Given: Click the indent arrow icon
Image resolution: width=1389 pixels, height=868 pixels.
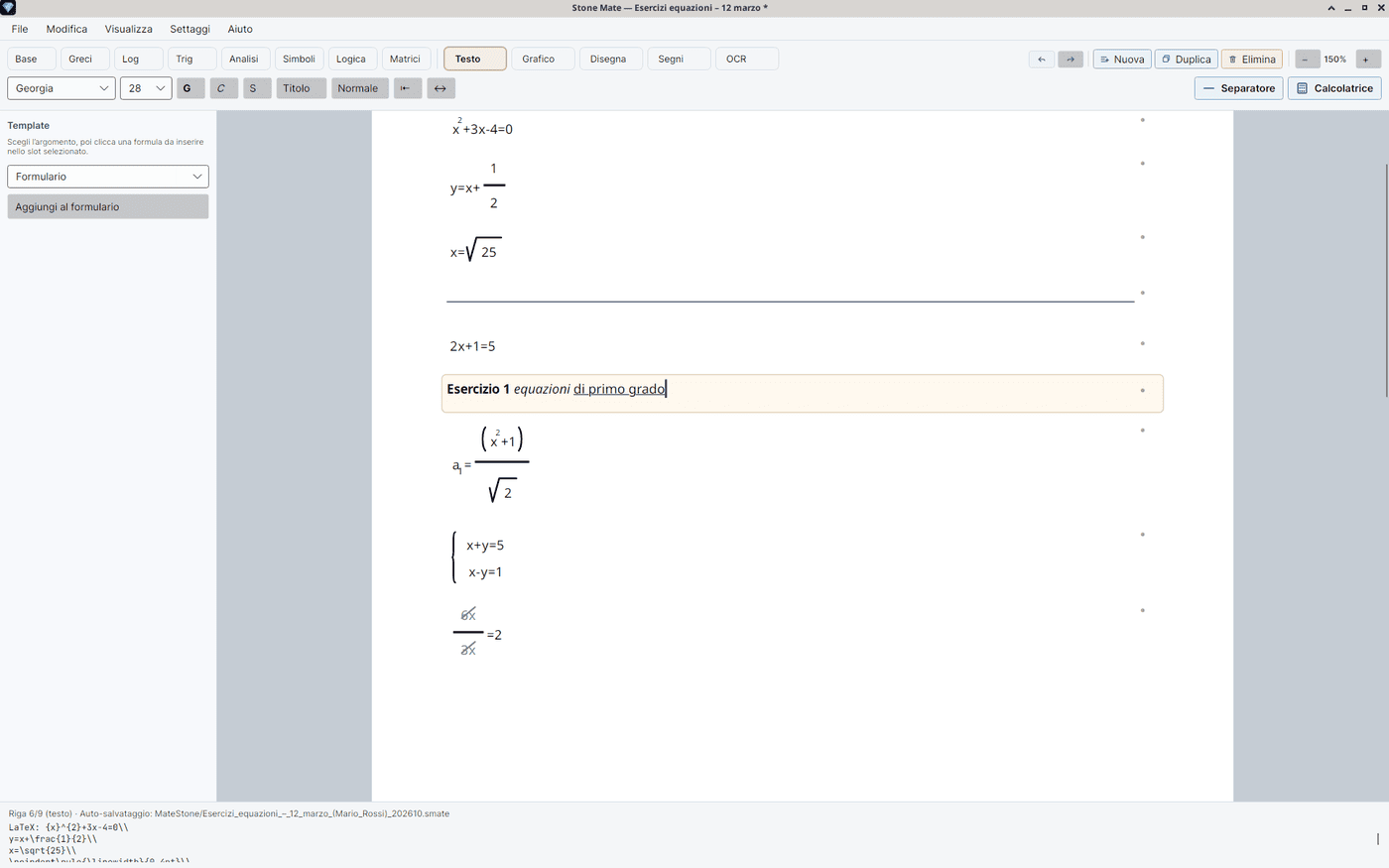Looking at the screenshot, I should [407, 88].
